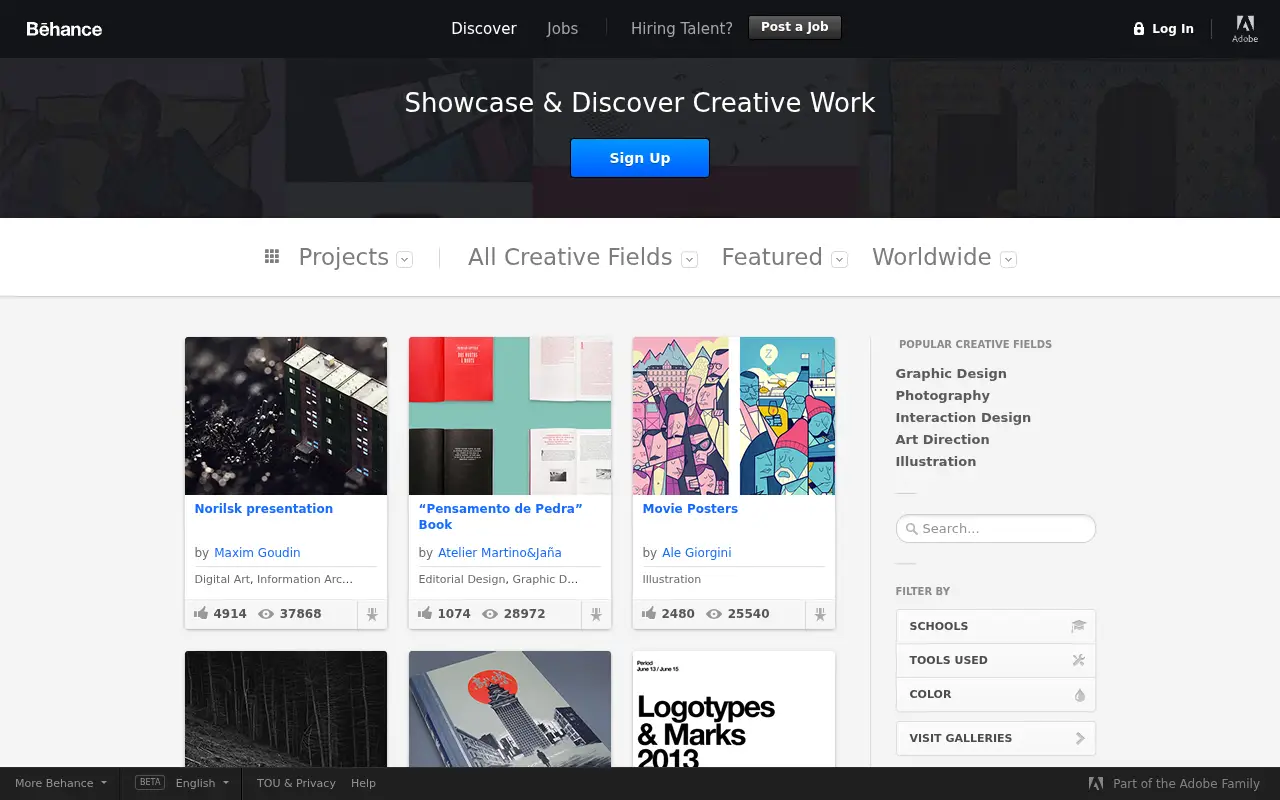This screenshot has height=800, width=1280.
Task: View Maxim Goudin's profile
Action: (257, 552)
